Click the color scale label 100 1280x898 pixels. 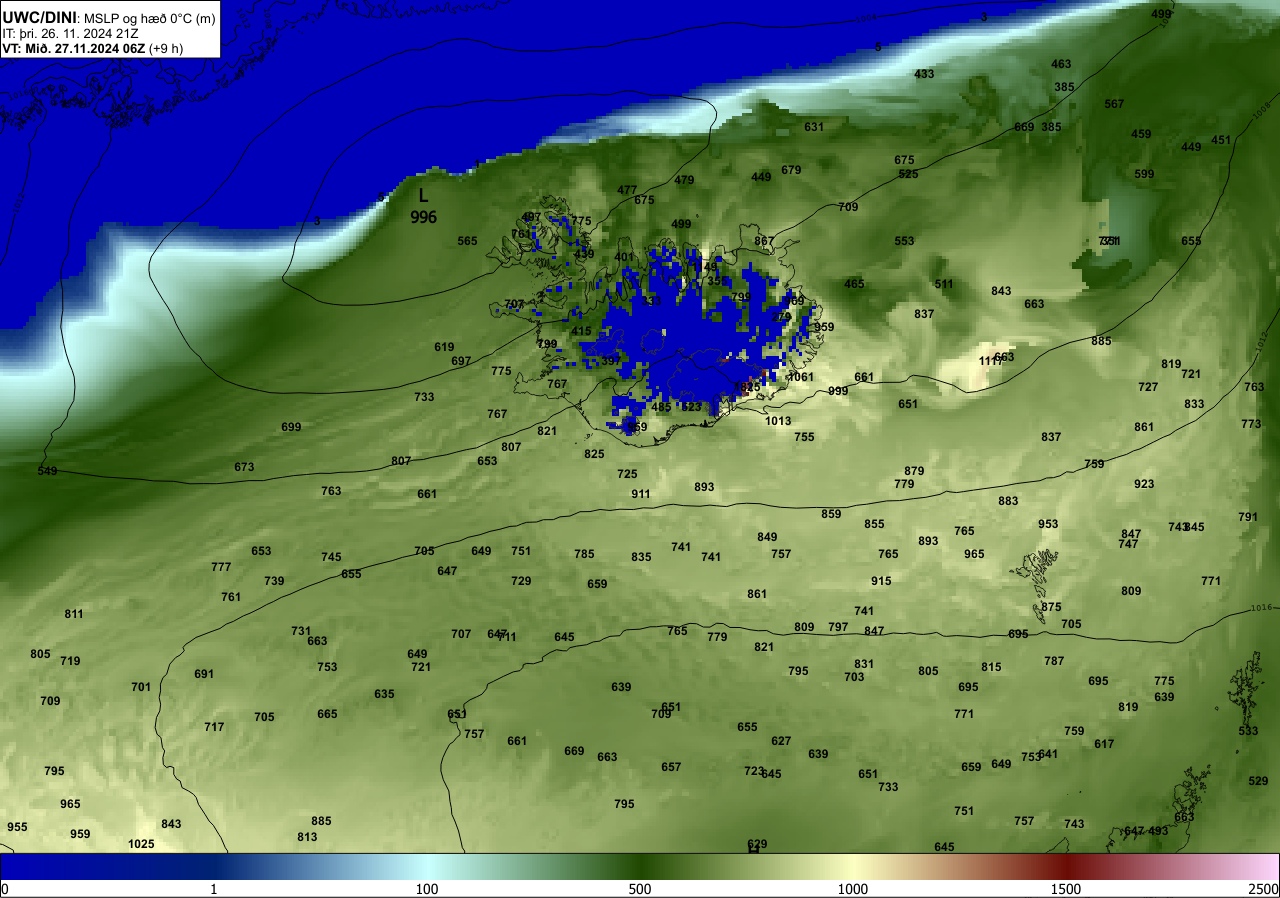(x=427, y=889)
